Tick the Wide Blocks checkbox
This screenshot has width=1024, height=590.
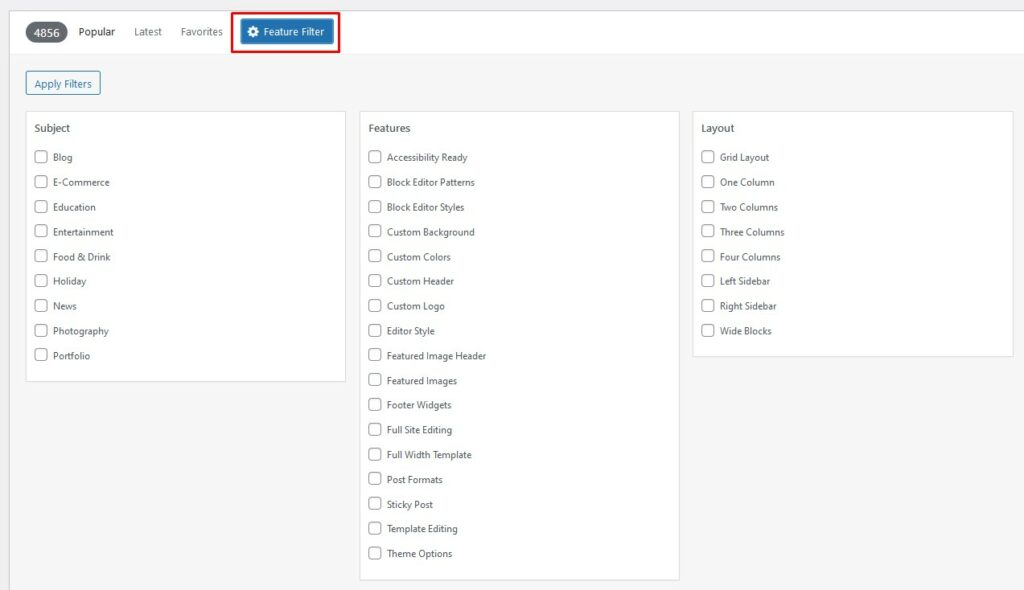point(708,331)
